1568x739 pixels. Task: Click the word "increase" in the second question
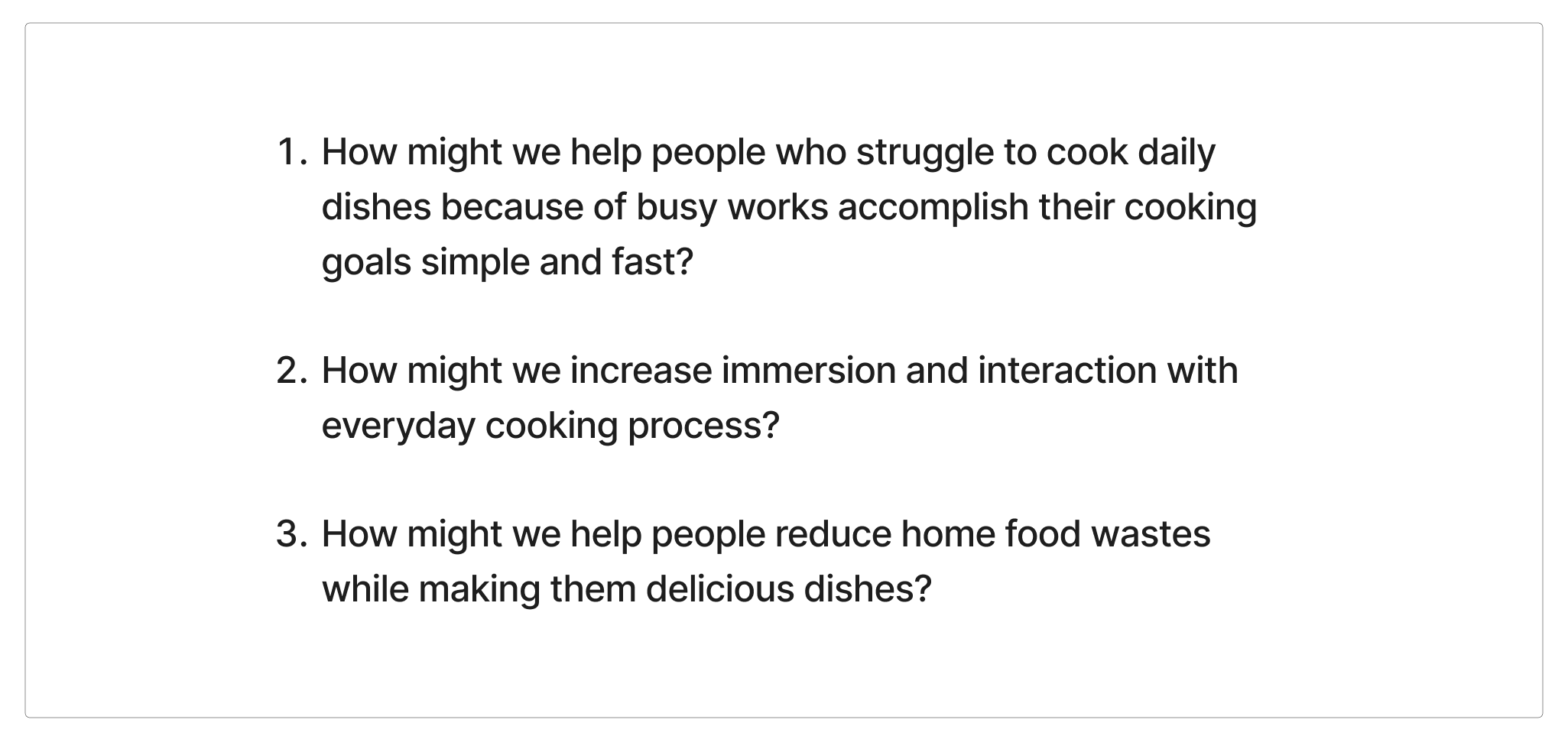[641, 371]
